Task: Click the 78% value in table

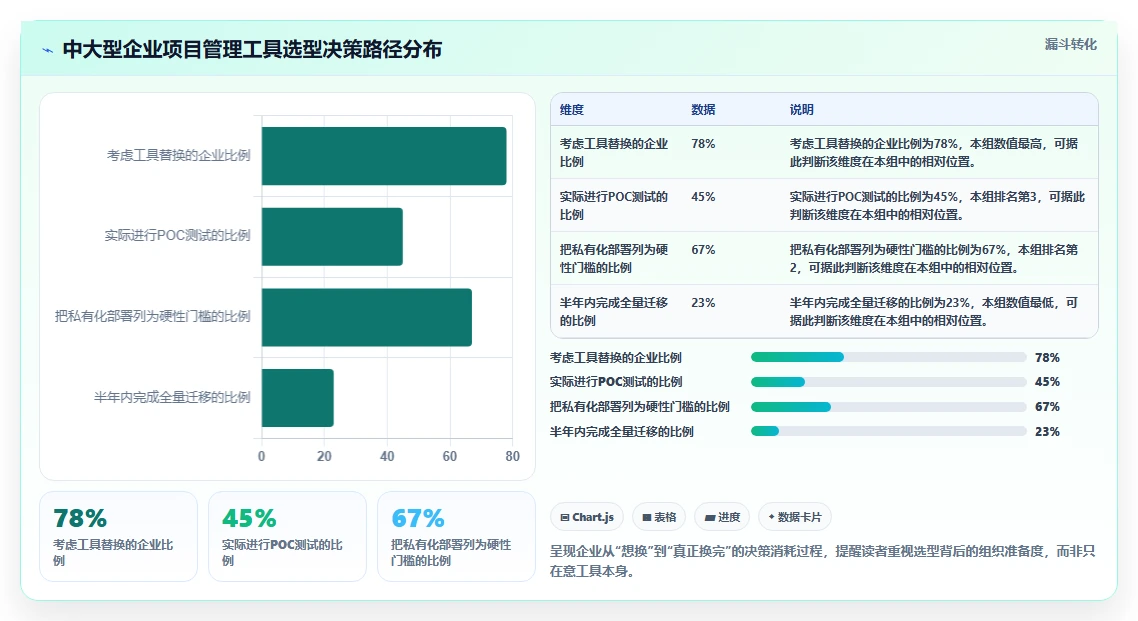Action: [x=703, y=144]
